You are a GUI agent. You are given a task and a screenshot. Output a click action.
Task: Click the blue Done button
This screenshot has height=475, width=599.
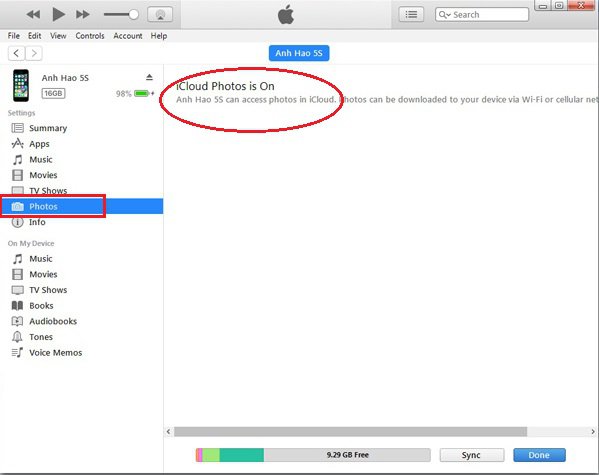pos(539,455)
